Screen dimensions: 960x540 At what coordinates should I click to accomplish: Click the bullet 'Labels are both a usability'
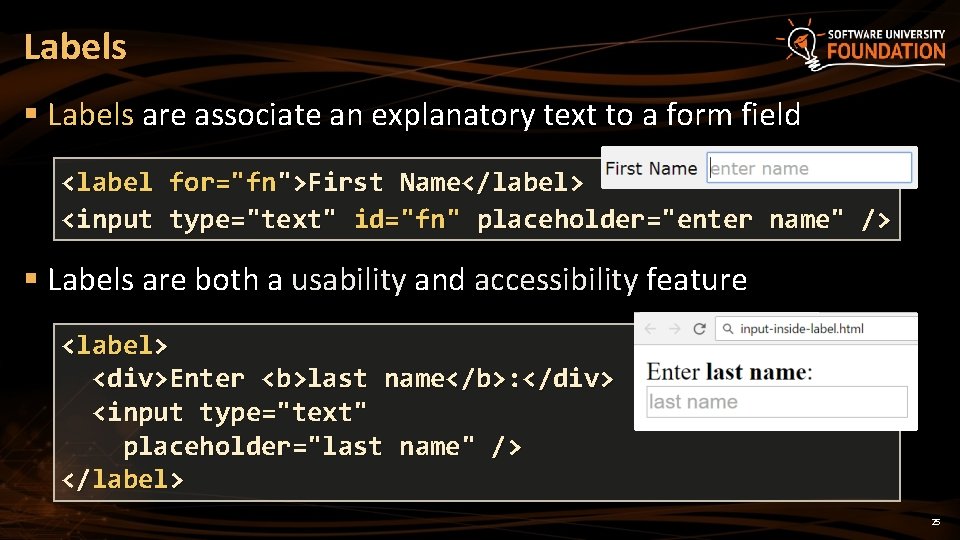[x=397, y=280]
